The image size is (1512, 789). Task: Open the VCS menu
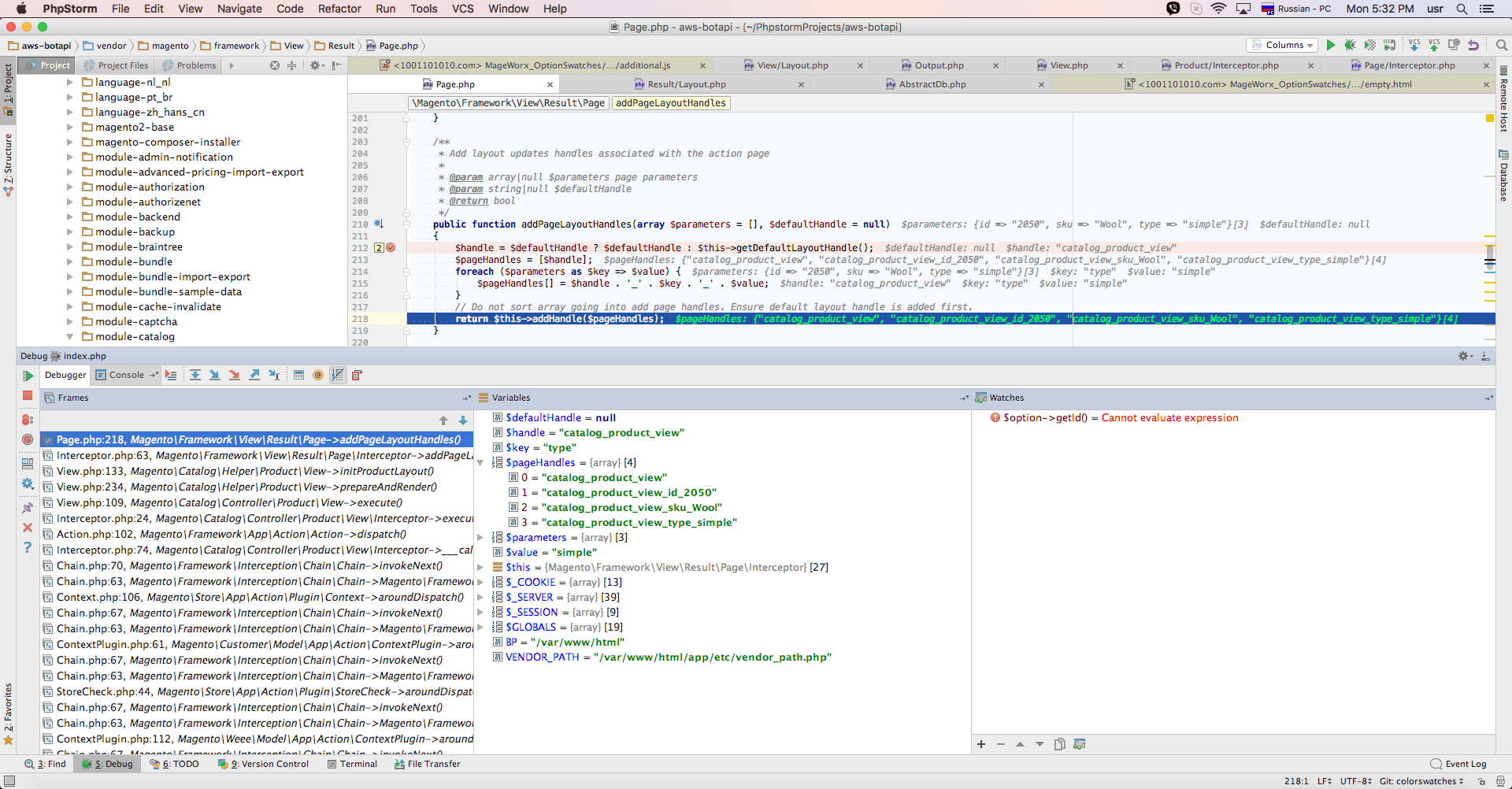click(462, 9)
